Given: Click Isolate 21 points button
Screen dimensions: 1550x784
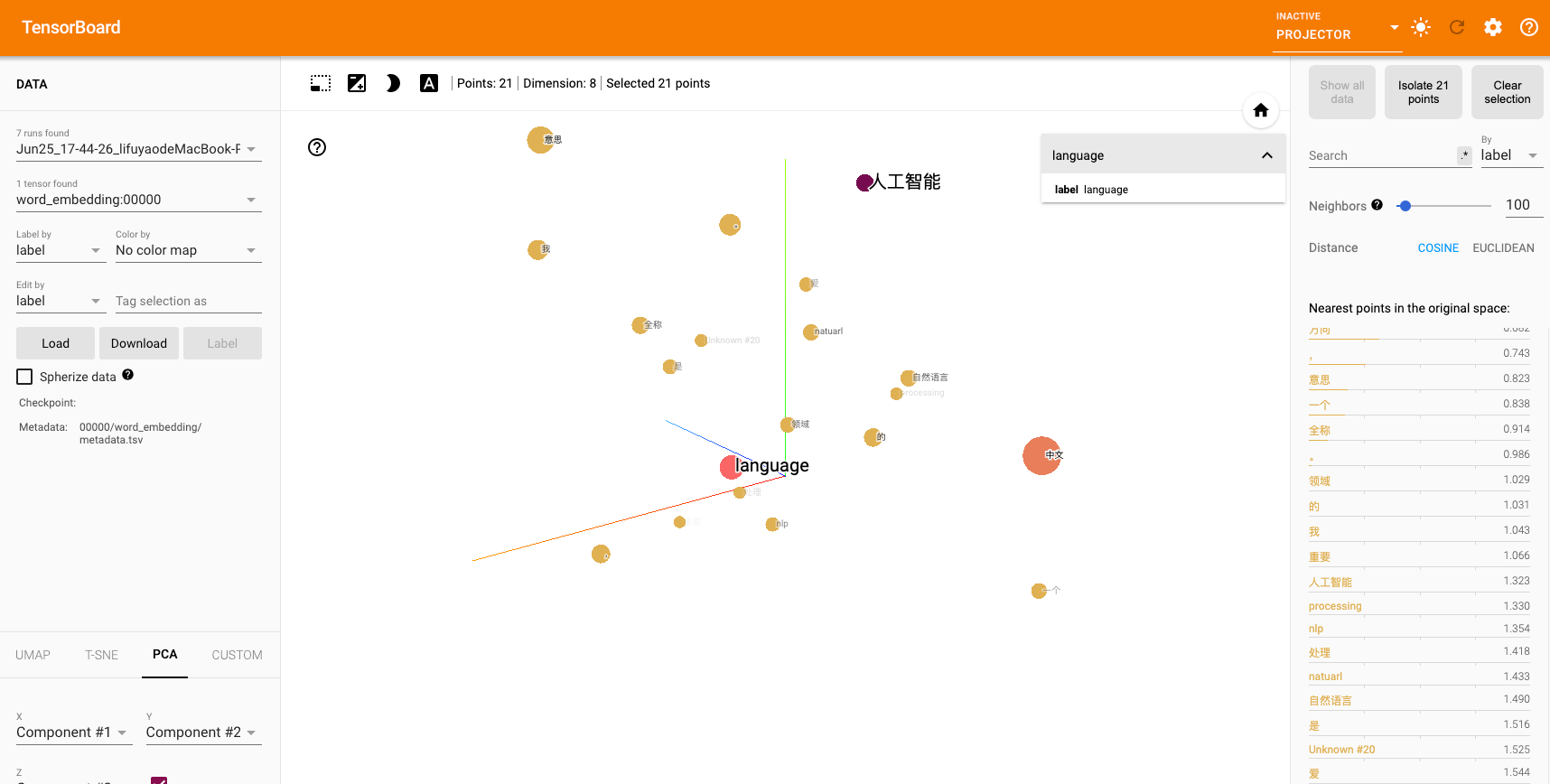Looking at the screenshot, I should [x=1424, y=92].
